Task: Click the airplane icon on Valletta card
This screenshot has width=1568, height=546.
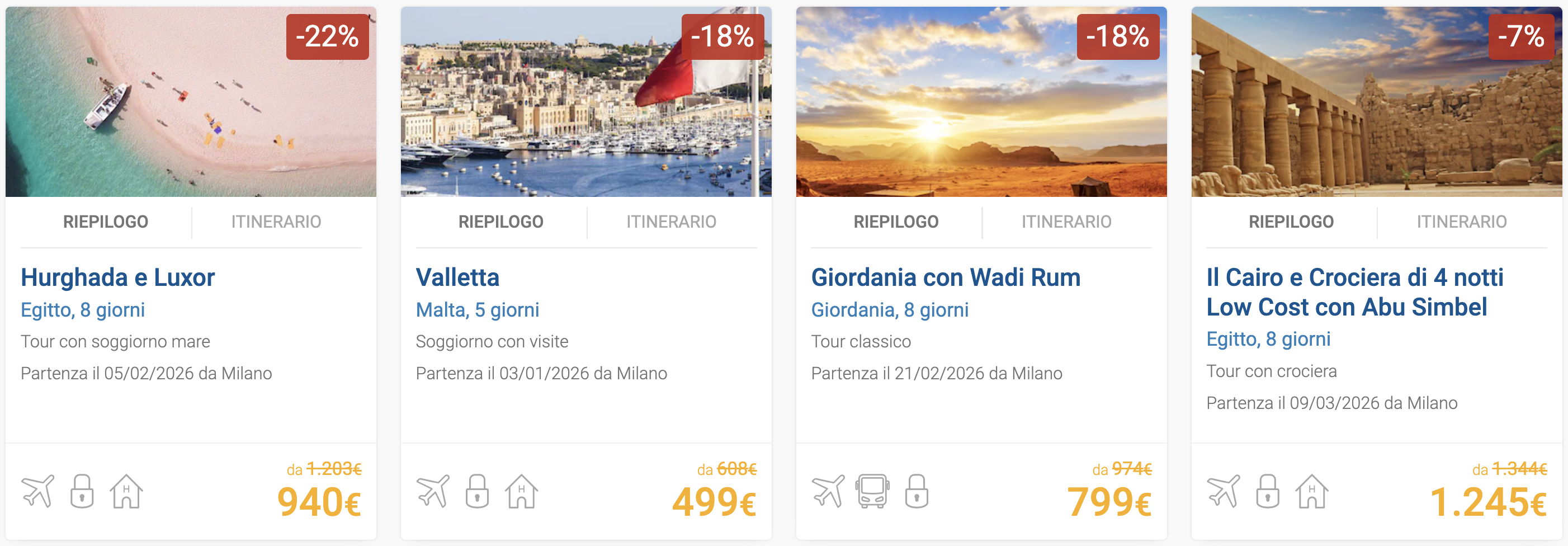Action: 433,491
